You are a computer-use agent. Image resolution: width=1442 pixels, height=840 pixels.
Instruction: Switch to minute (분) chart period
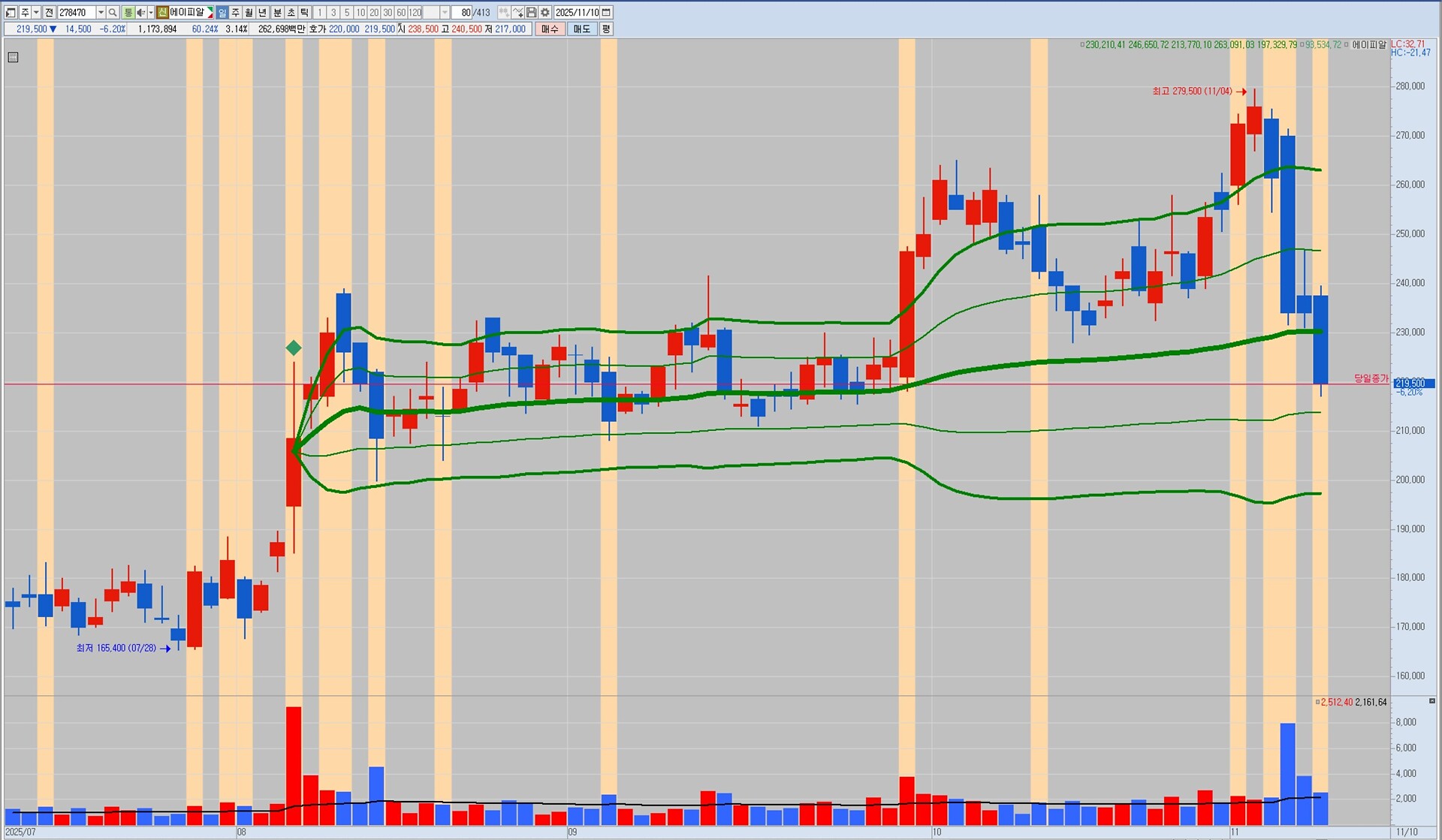click(277, 13)
